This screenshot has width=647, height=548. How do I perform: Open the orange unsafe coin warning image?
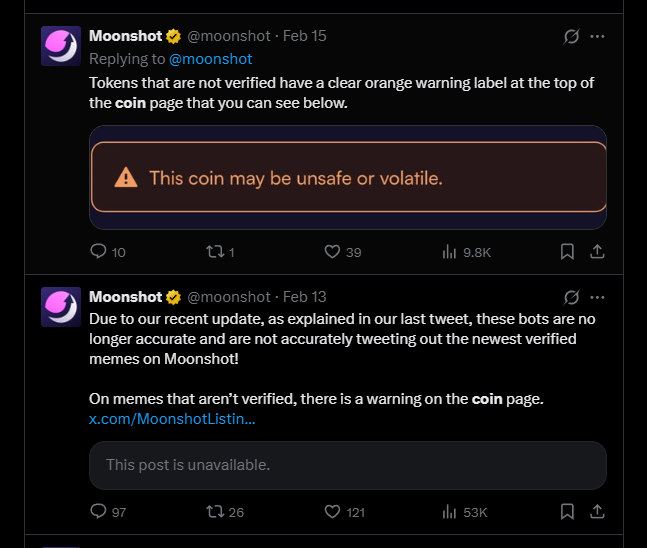pyautogui.click(x=348, y=177)
